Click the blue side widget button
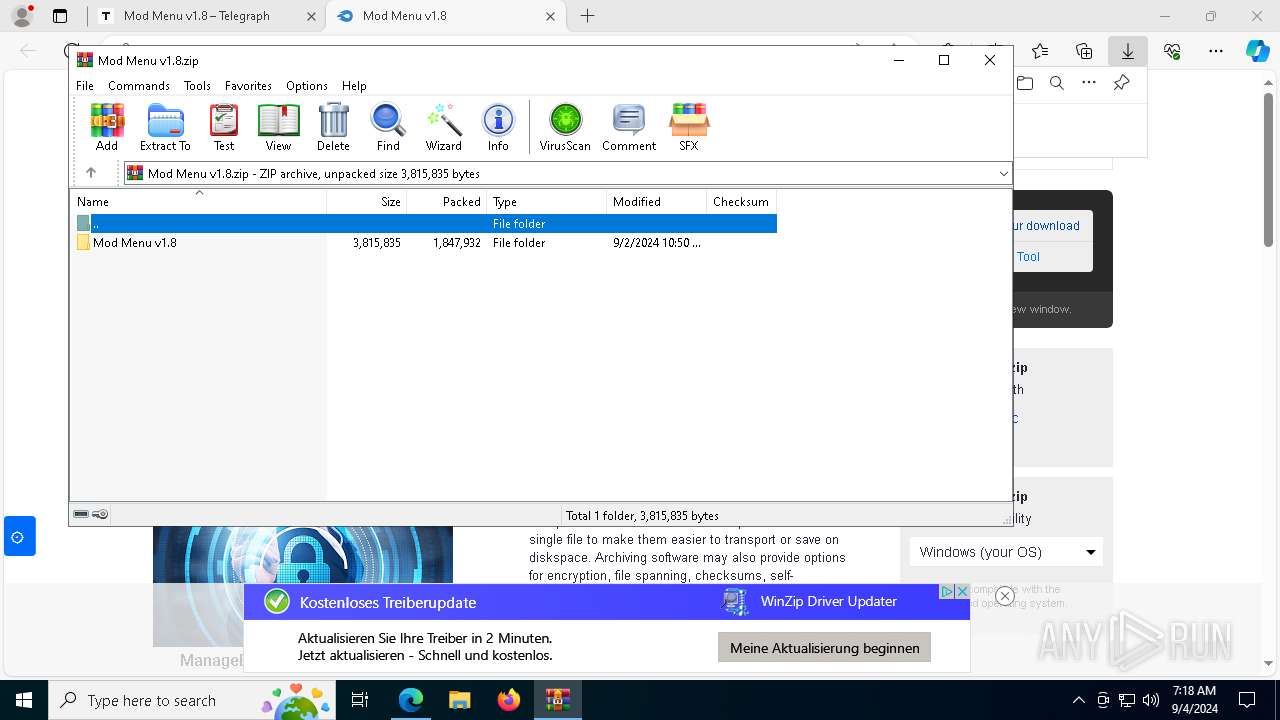Image resolution: width=1280 pixels, height=720 pixels. tap(19, 536)
